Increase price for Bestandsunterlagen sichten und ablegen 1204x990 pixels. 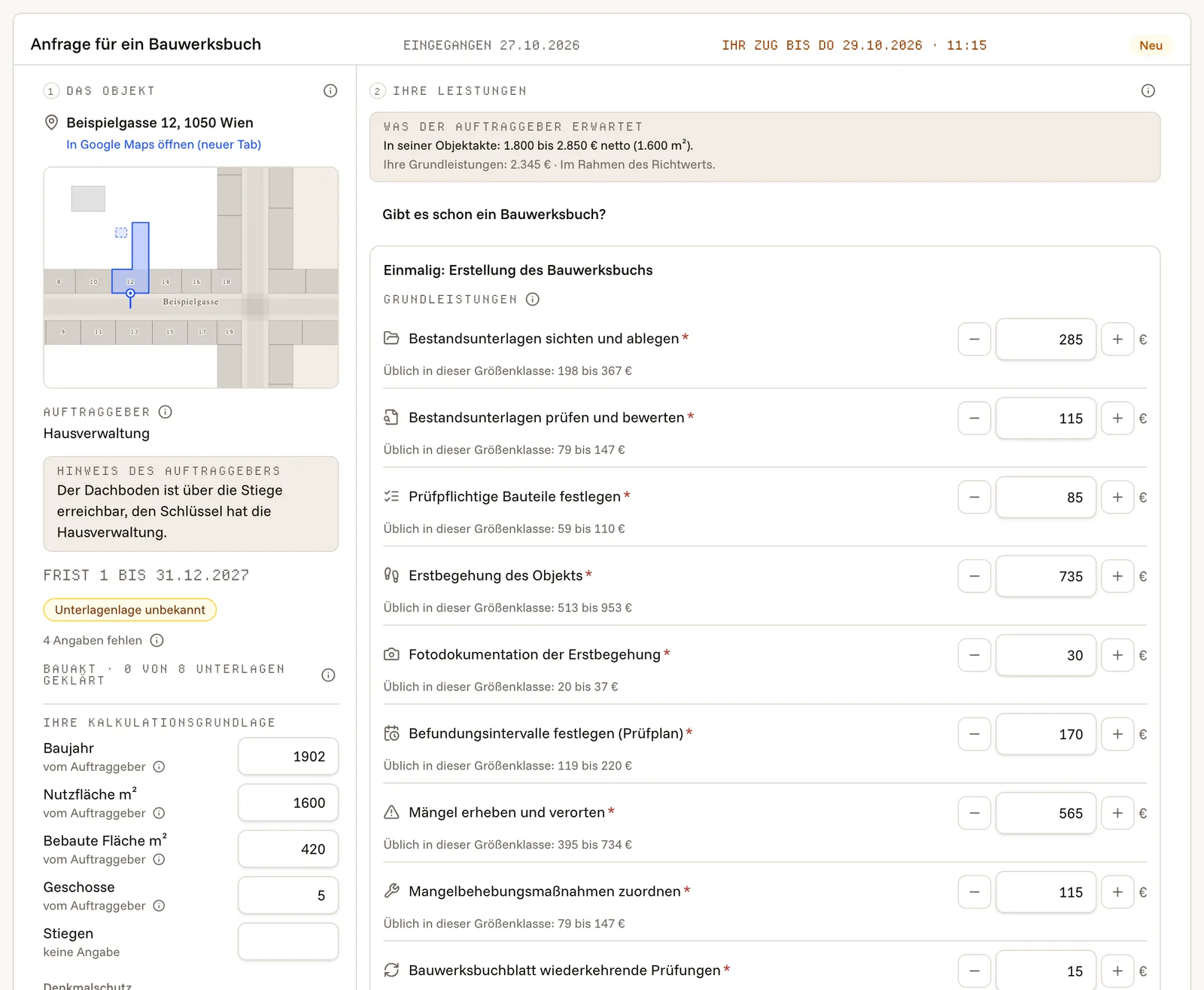(1117, 340)
